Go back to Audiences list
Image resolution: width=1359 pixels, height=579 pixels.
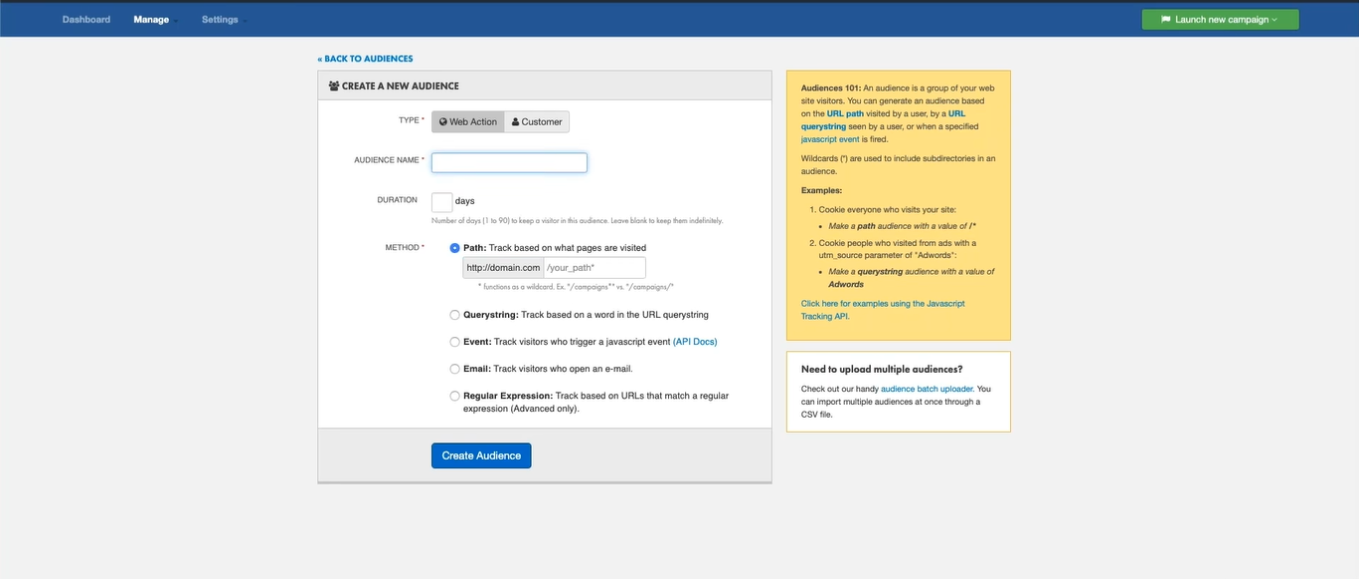(x=365, y=59)
